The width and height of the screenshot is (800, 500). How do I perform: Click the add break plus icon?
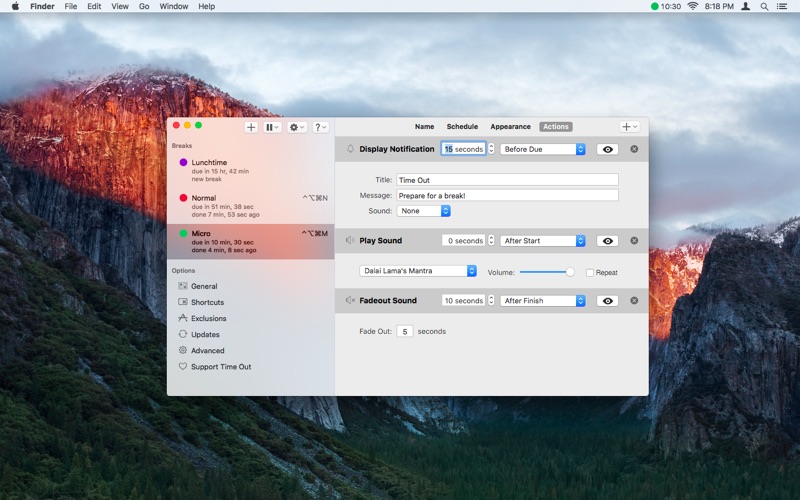coord(251,127)
